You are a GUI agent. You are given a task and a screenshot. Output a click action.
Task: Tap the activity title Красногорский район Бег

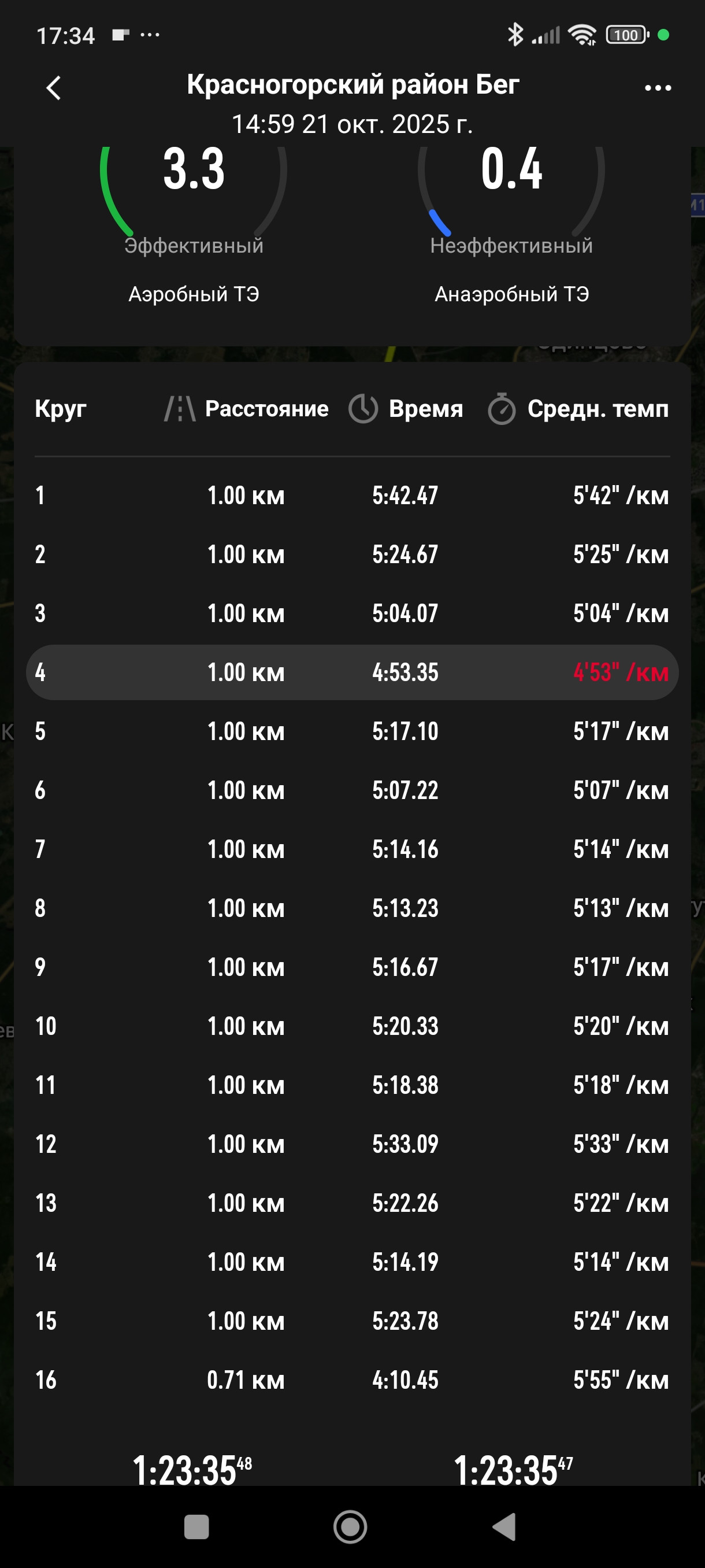click(x=353, y=84)
